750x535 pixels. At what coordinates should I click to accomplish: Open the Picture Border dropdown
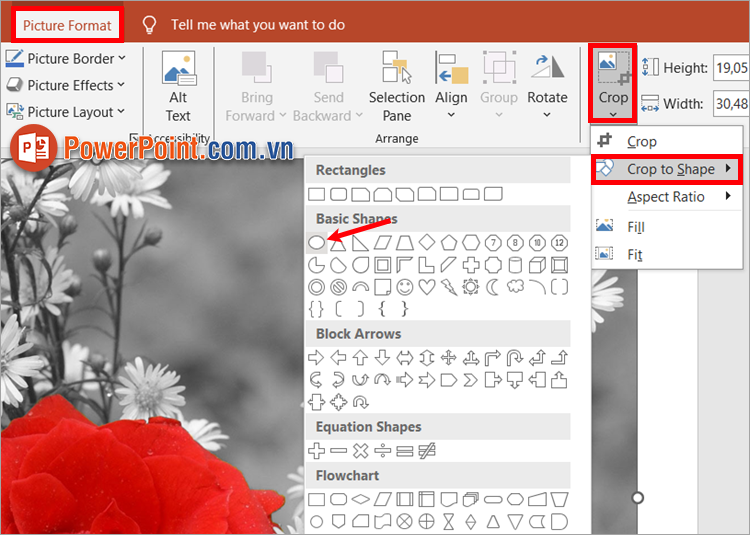(x=66, y=58)
